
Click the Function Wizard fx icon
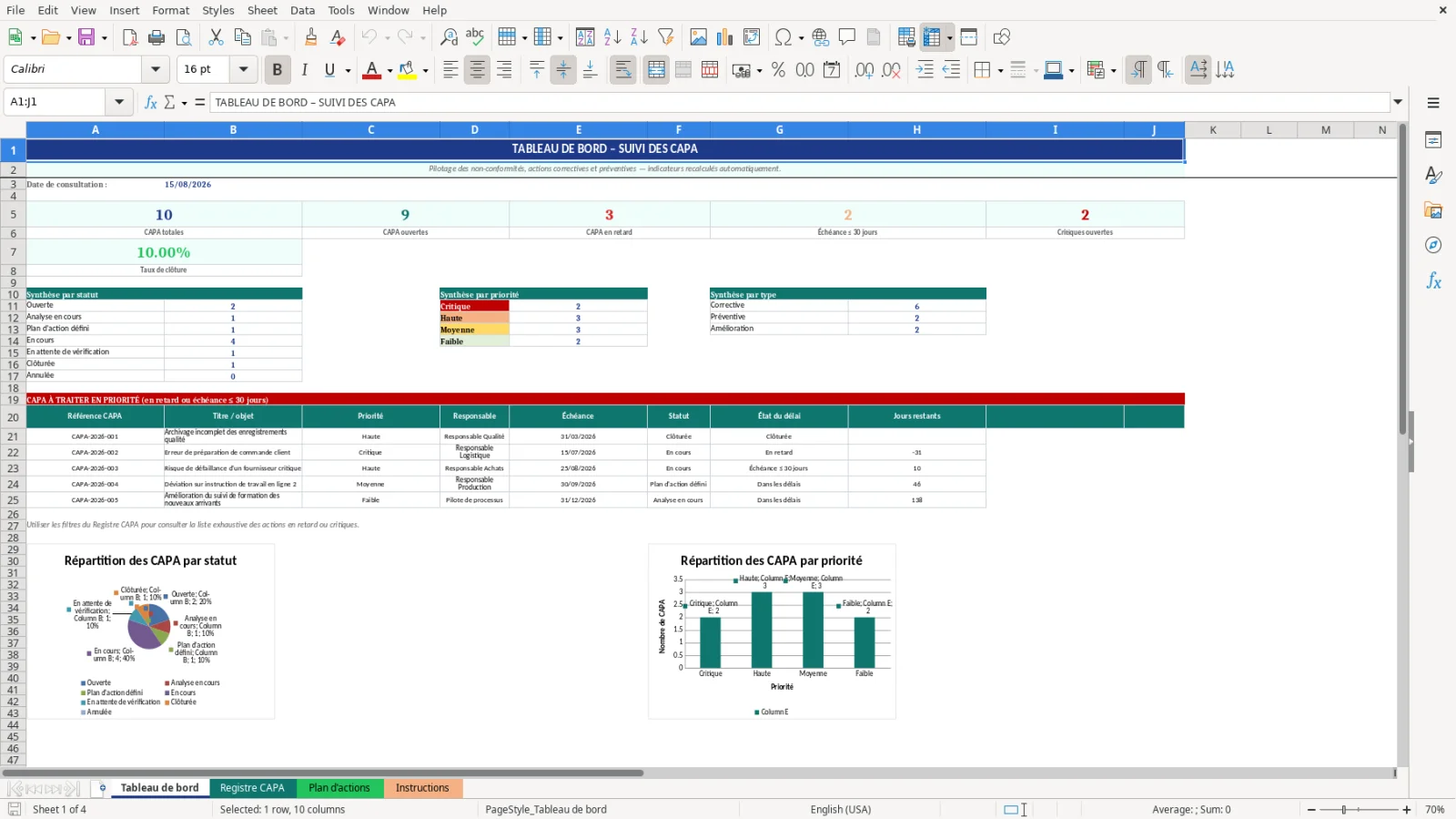tap(151, 102)
